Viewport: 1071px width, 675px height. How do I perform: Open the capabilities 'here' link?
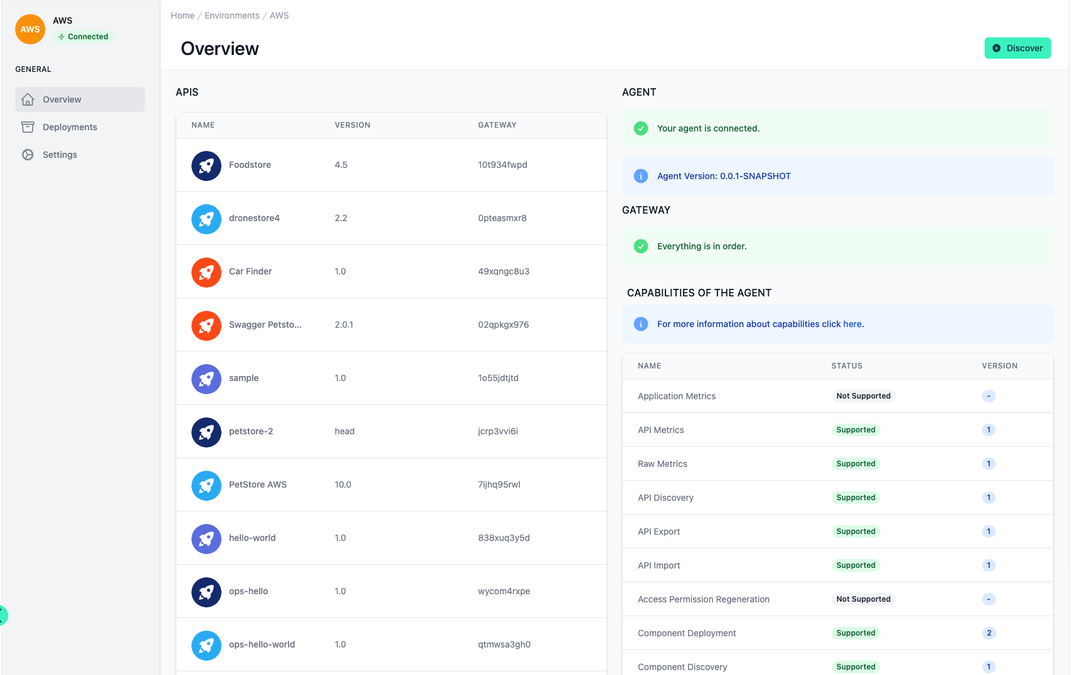853,324
